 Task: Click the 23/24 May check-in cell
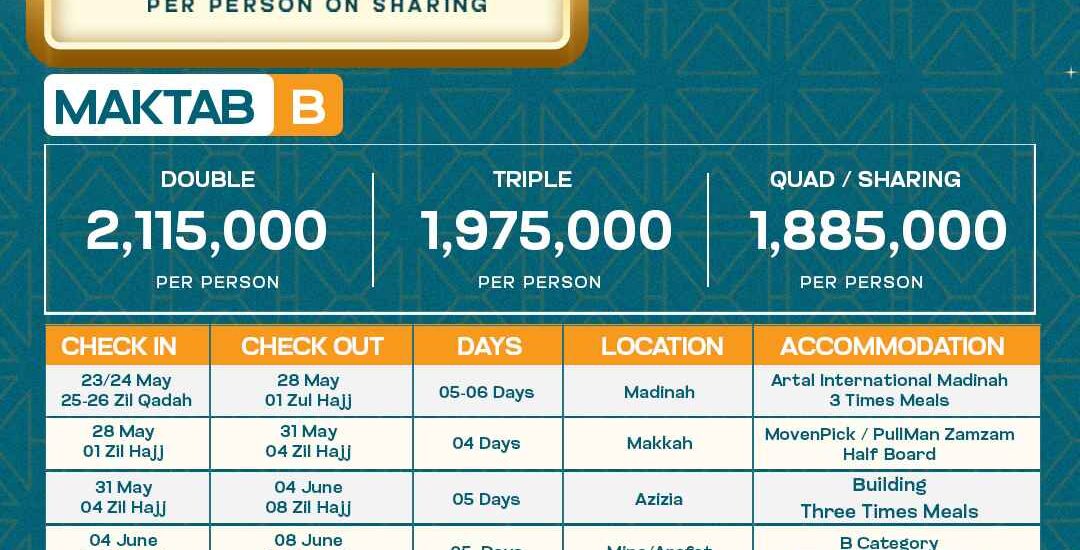coord(126,391)
